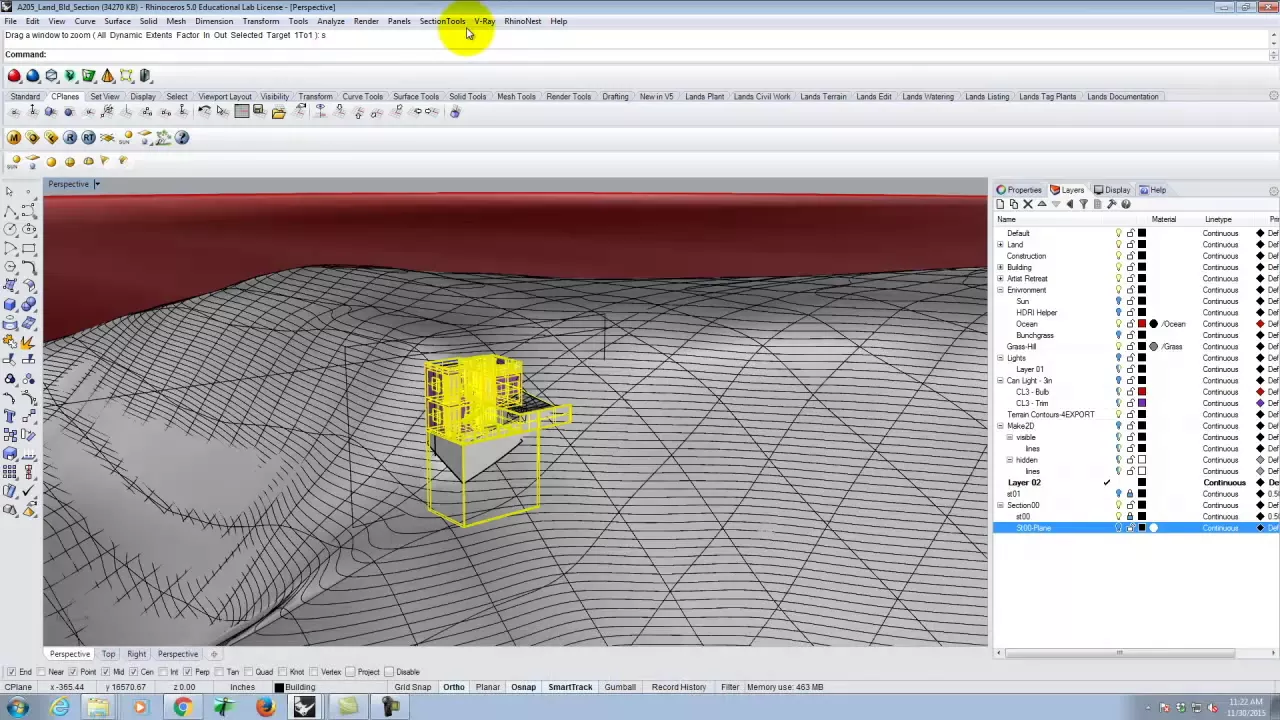Click the blue sphere icon in toolbar
This screenshot has width=1280, height=720.
(33, 76)
